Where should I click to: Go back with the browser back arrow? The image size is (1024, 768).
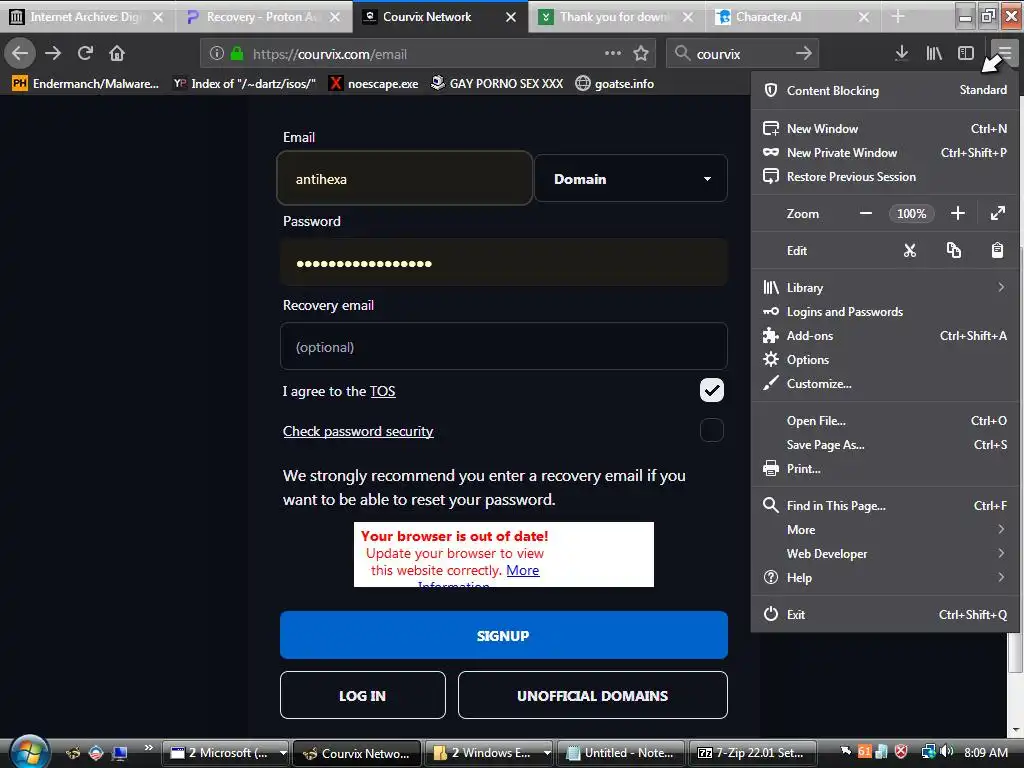20,53
